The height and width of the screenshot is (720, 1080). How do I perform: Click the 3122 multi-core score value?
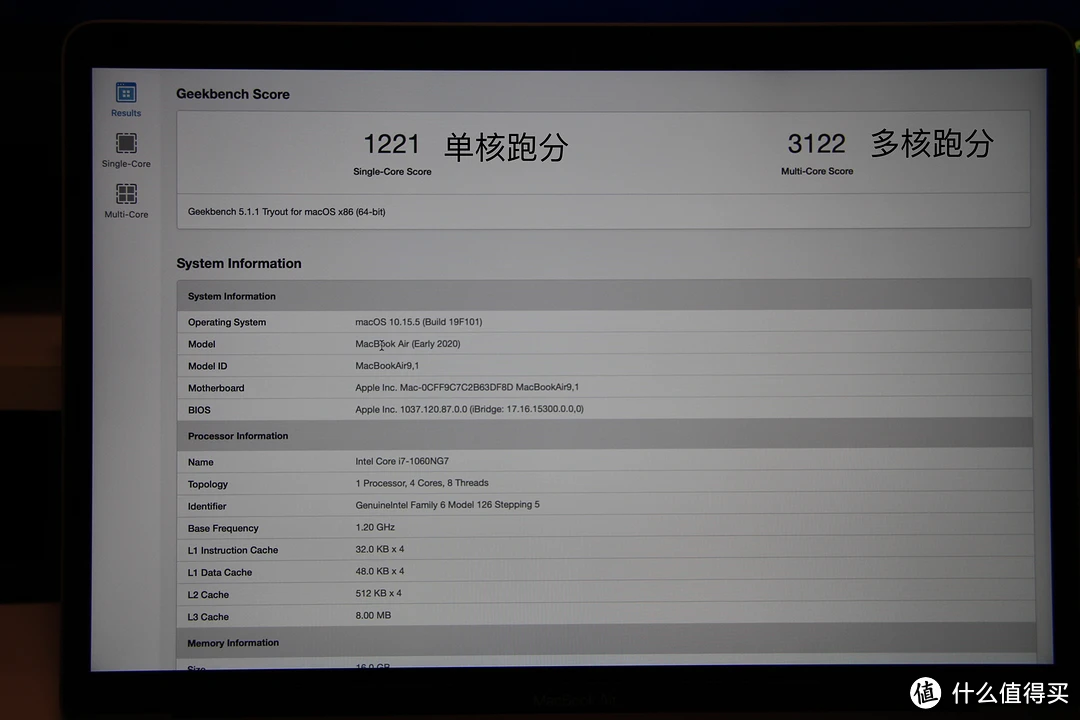[x=816, y=143]
